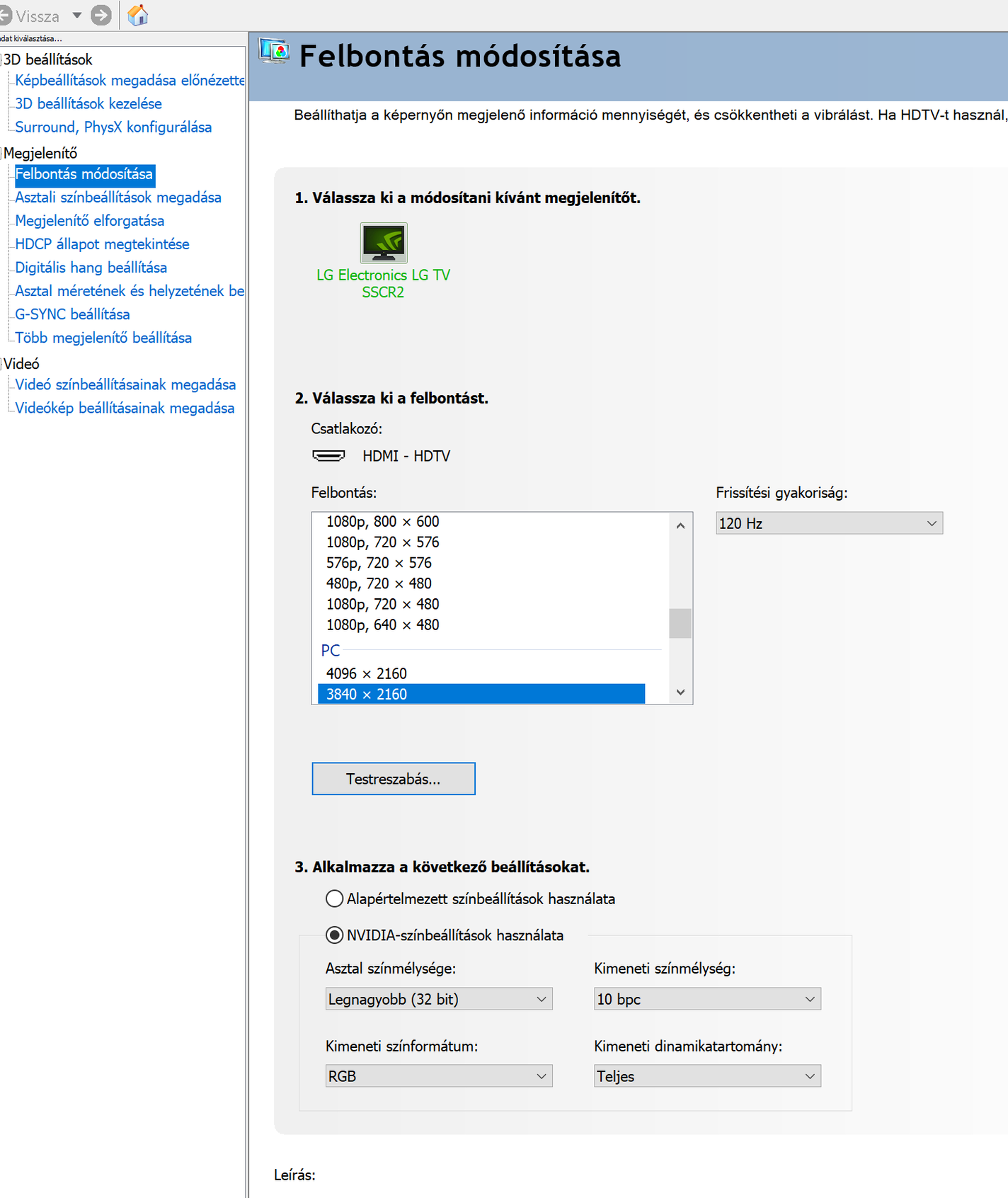Viewport: 1008px width, 1198px height.
Task: Open Surround, PhysX konfigurálása
Action: pyautogui.click(x=113, y=127)
